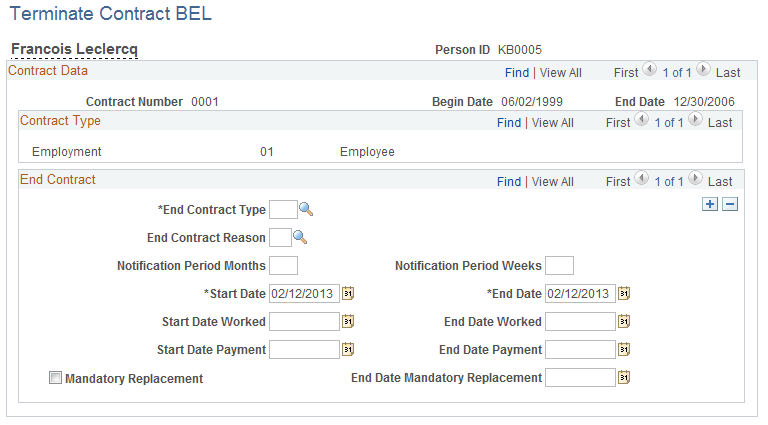This screenshot has height=425, width=768.
Task: Focus the End Contract Type field
Action: pos(283,210)
